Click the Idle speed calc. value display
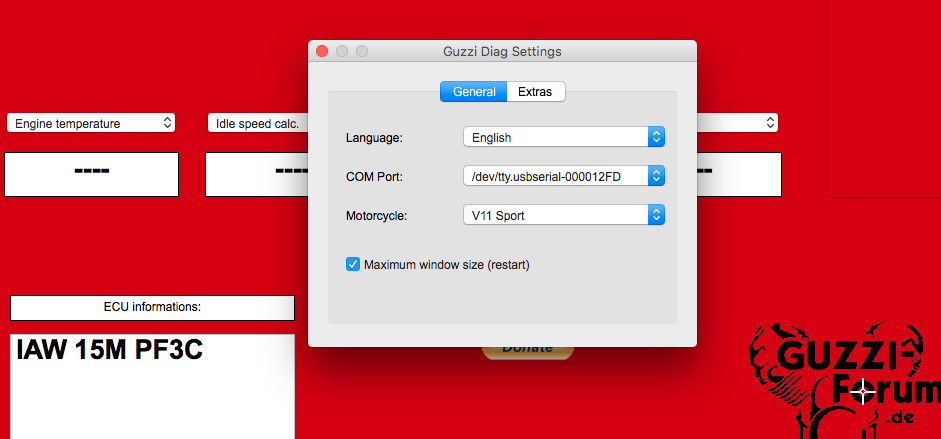Viewport: 941px width, 439px height. click(x=257, y=175)
